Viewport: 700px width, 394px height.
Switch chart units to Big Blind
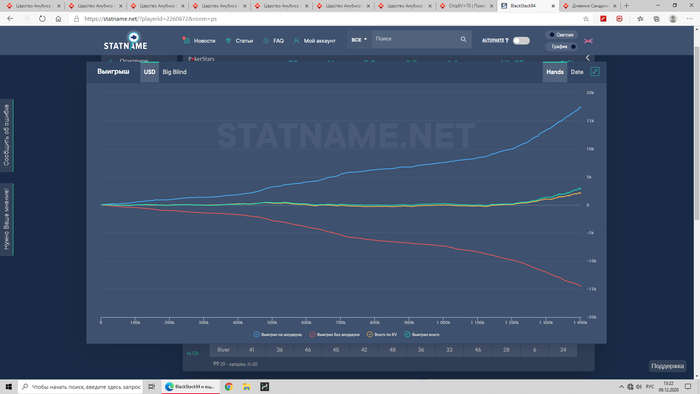click(175, 72)
